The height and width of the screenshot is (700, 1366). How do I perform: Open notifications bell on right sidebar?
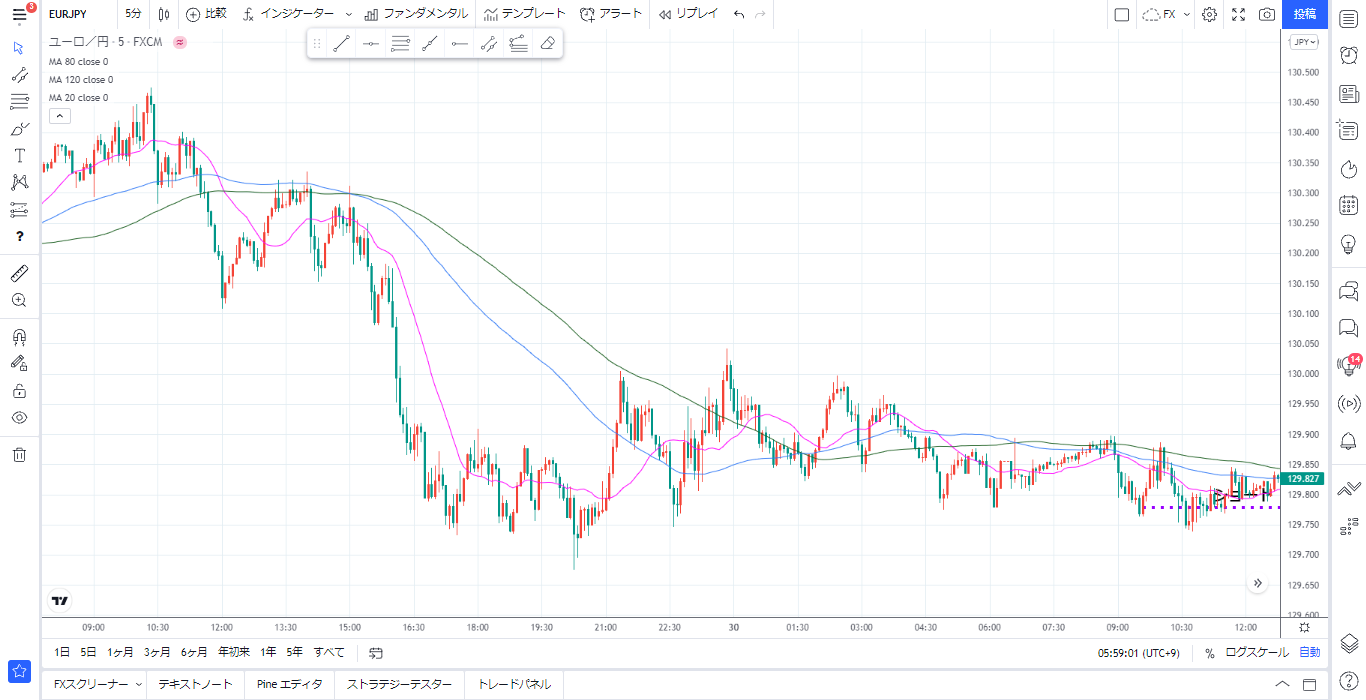coord(1348,441)
